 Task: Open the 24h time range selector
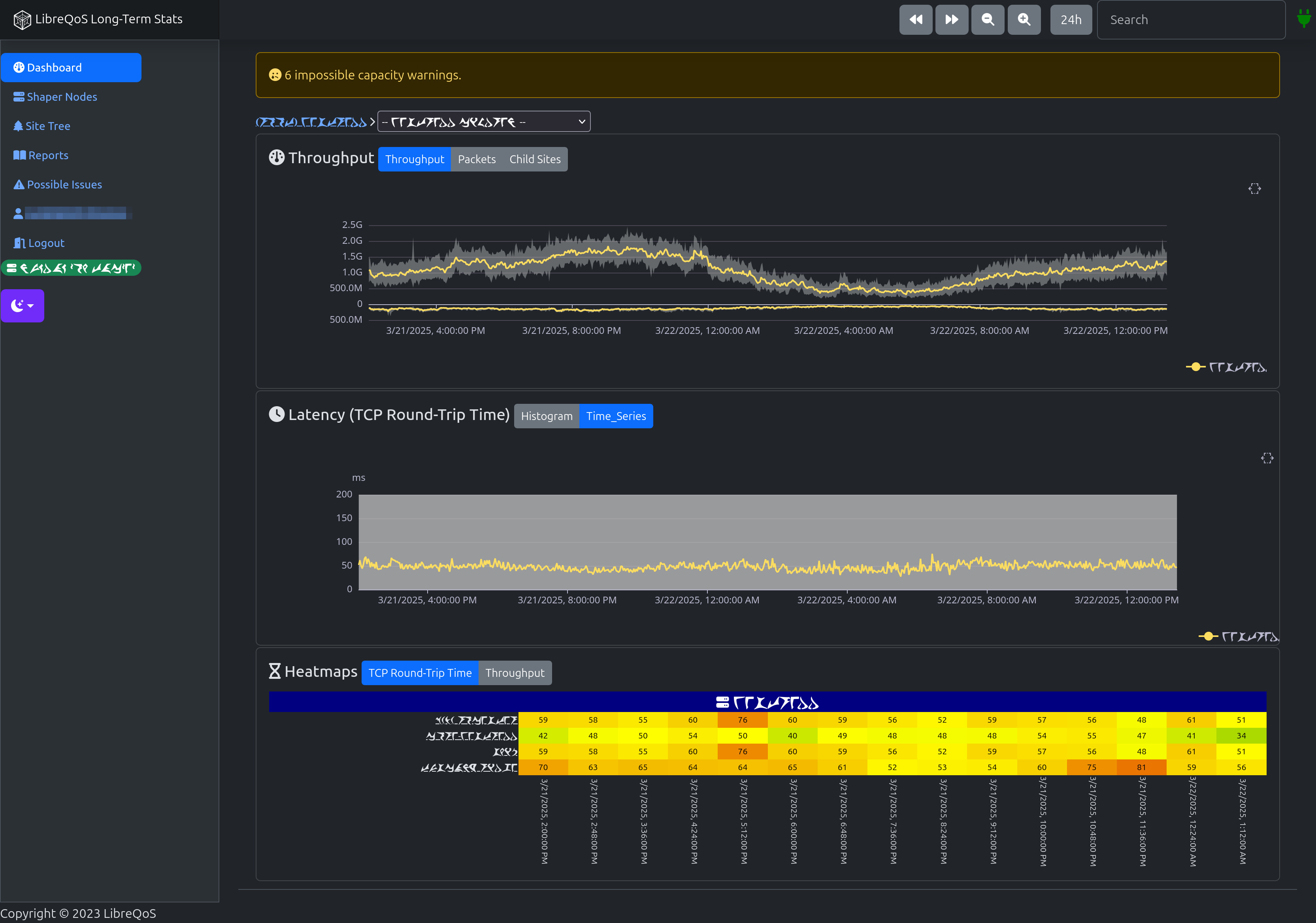tap(1070, 19)
